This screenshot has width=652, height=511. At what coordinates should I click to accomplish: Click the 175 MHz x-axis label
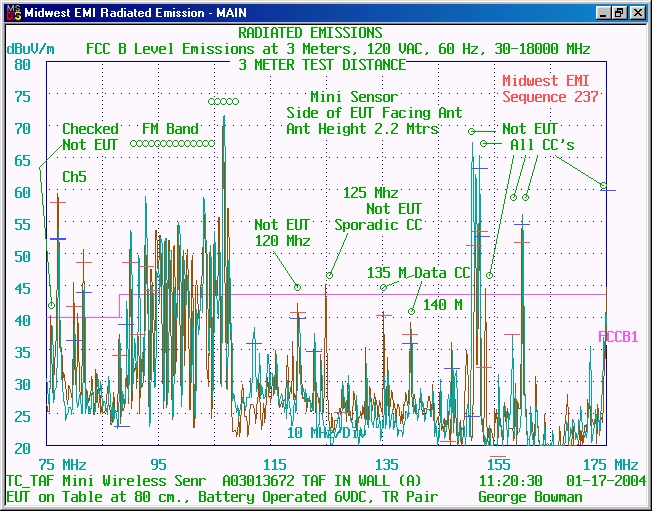point(611,465)
